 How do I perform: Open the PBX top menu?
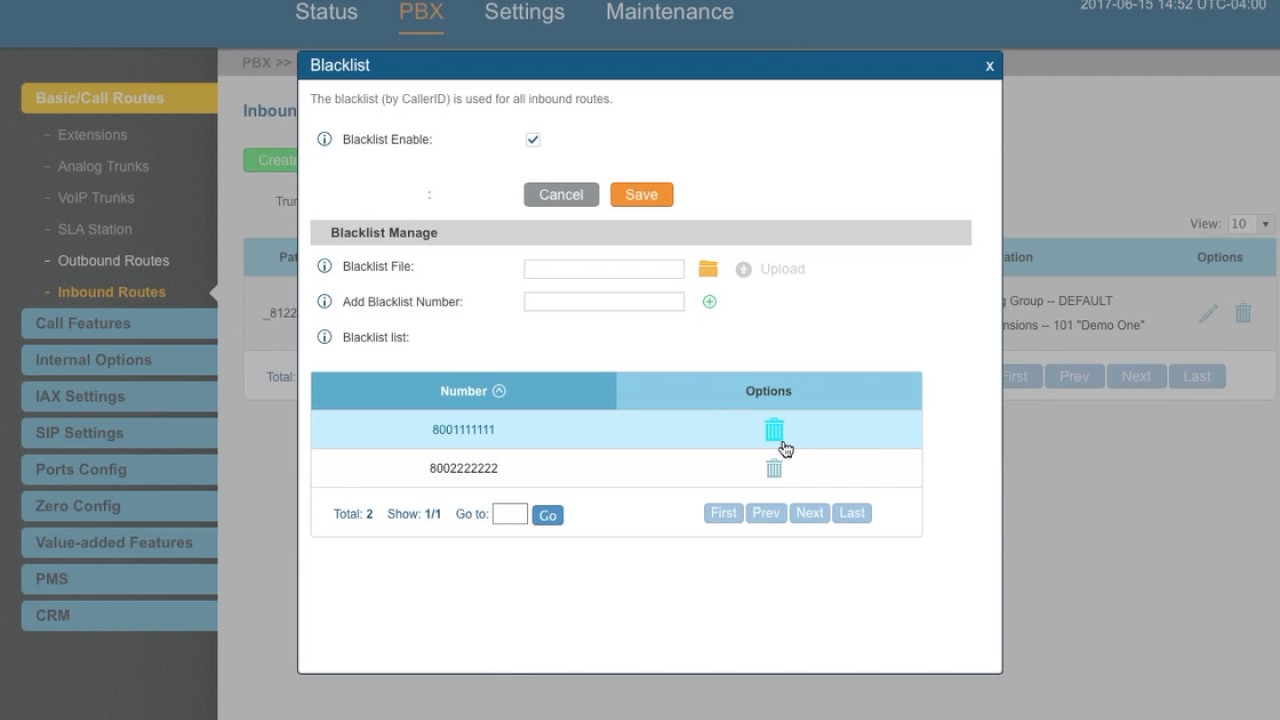point(421,12)
